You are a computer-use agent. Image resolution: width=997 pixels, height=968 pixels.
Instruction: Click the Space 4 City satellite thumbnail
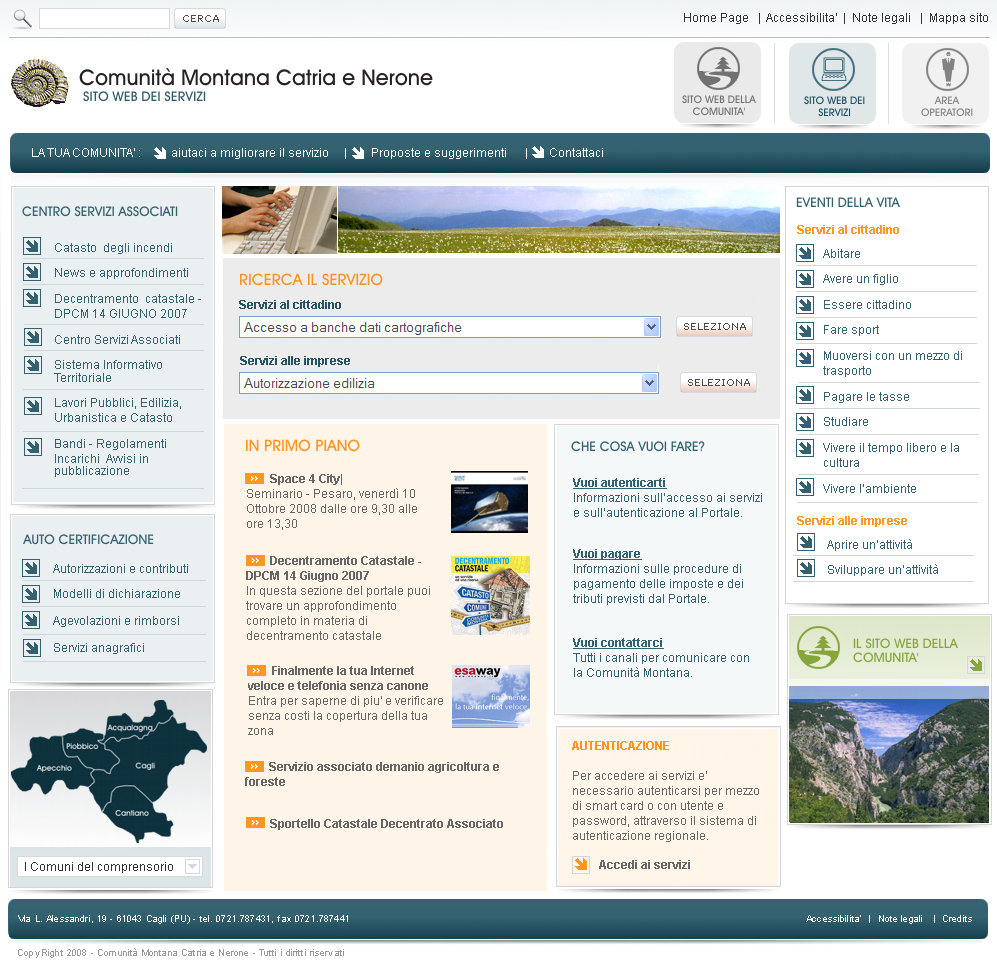pyautogui.click(x=490, y=502)
